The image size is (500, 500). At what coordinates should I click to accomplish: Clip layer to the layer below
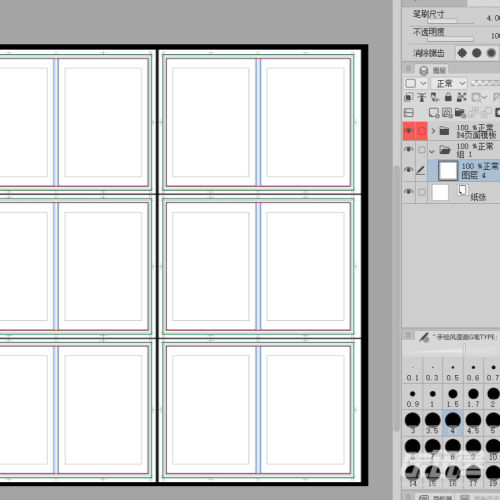coord(408,97)
